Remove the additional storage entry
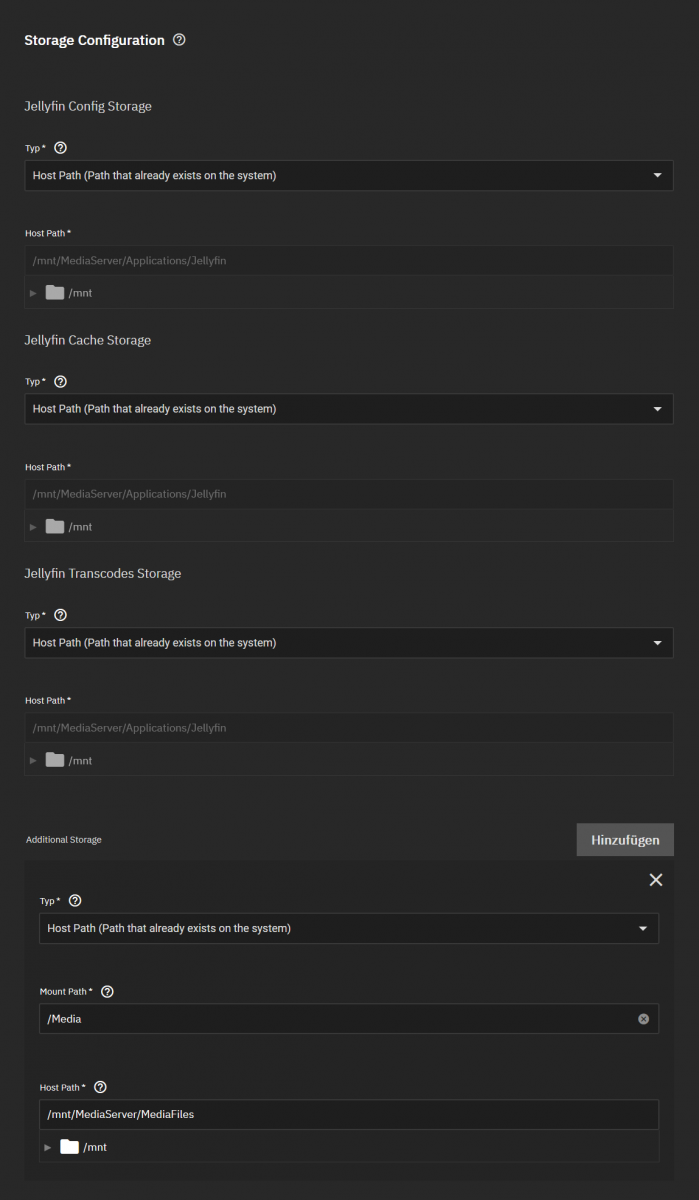The width and height of the screenshot is (699, 1200). 656,880
